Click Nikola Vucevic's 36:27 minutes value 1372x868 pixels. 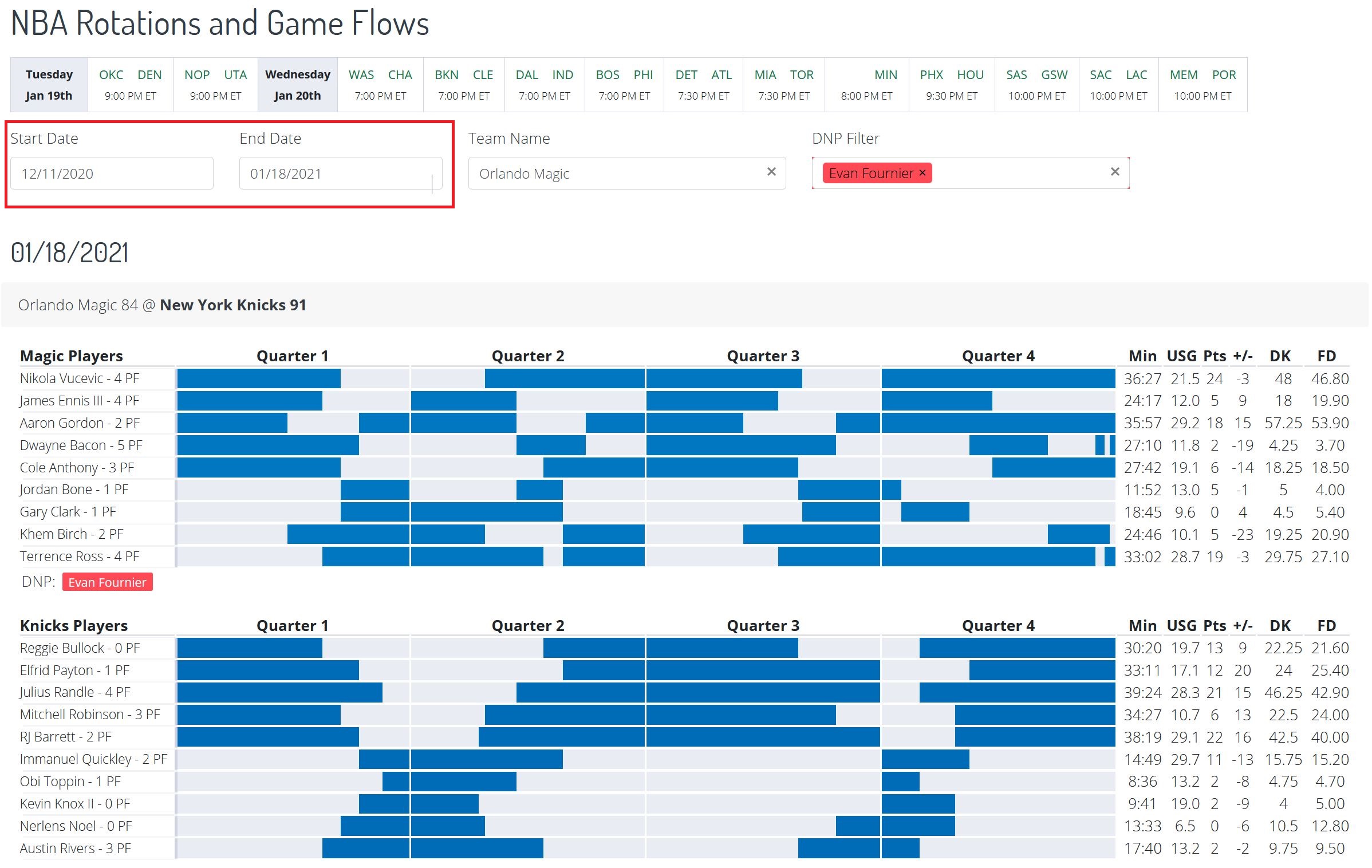pos(1142,378)
